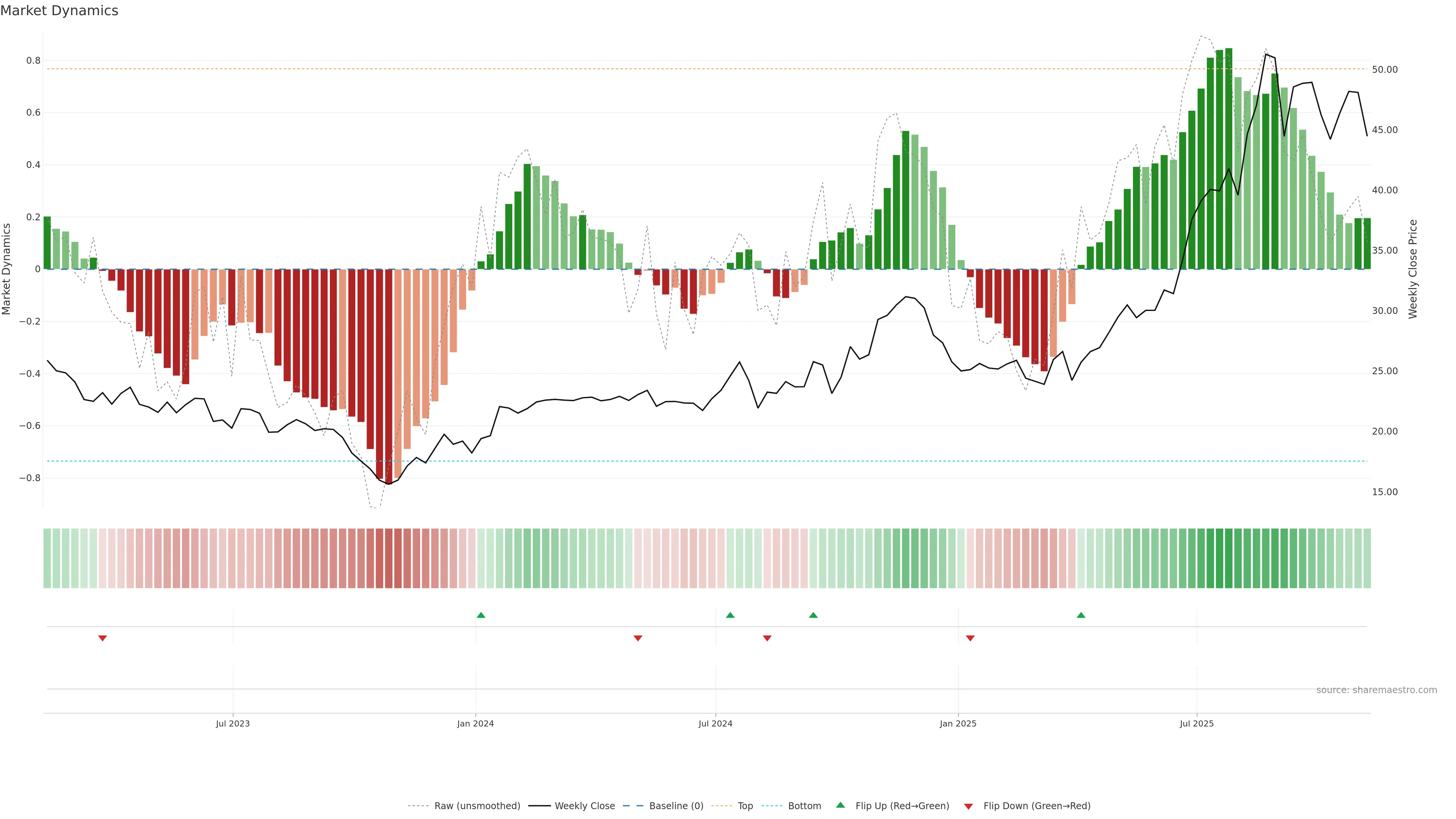
Task: Click the Weekly Close Price axis title
Action: click(x=1412, y=269)
